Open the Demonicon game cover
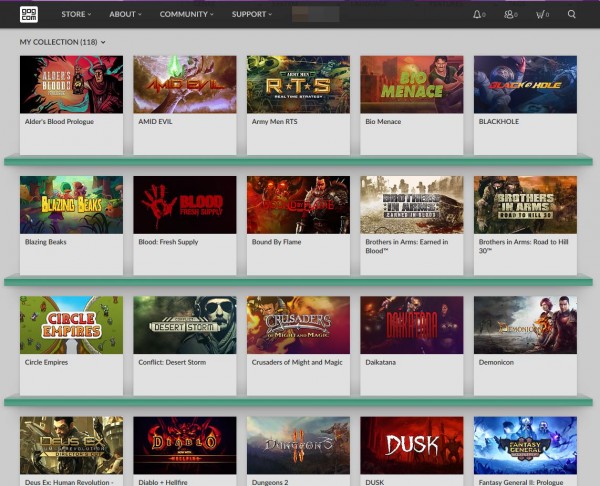600x486 pixels. (525, 325)
